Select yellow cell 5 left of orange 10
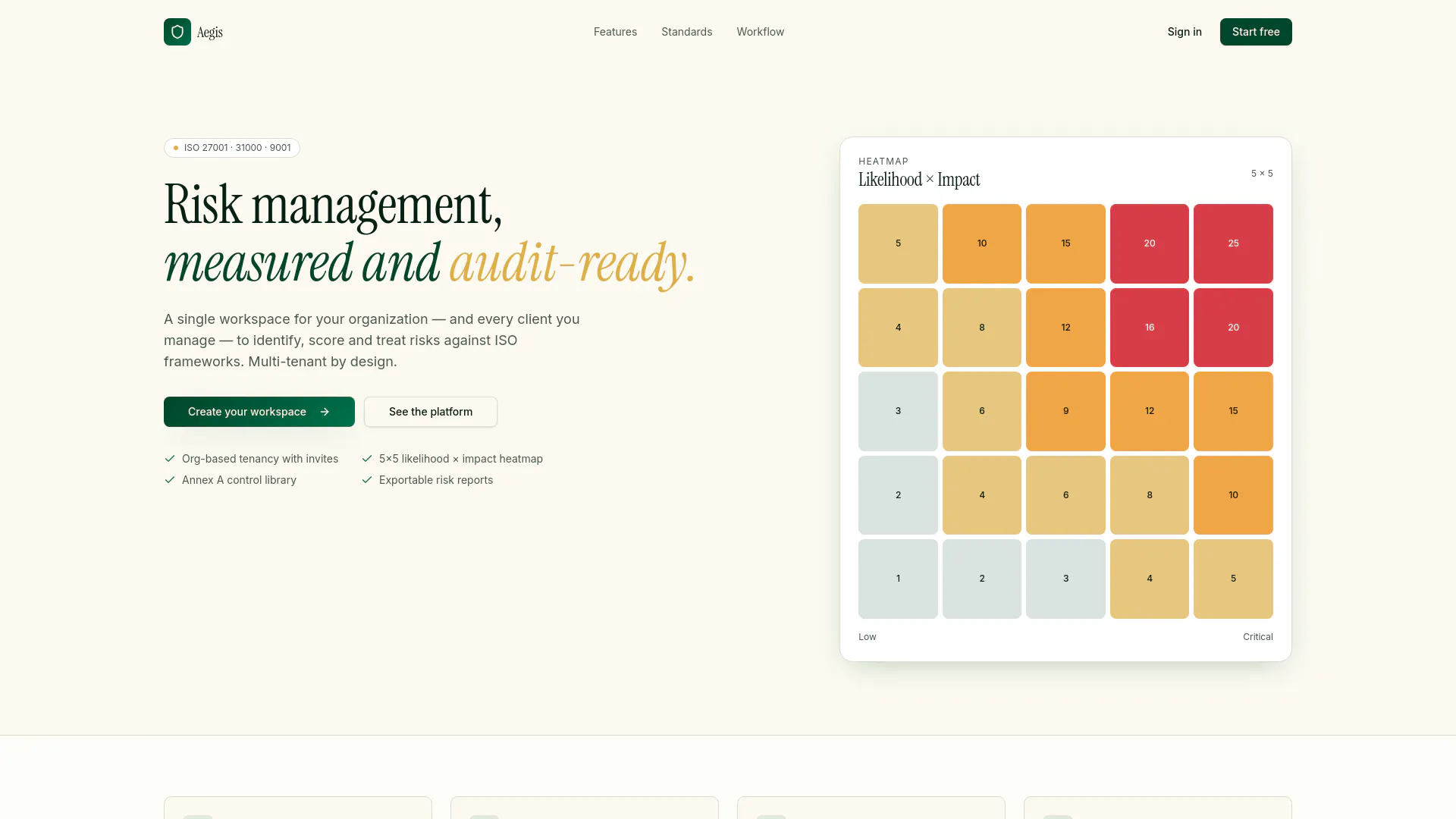Screen dimensions: 1456x819 (898, 243)
